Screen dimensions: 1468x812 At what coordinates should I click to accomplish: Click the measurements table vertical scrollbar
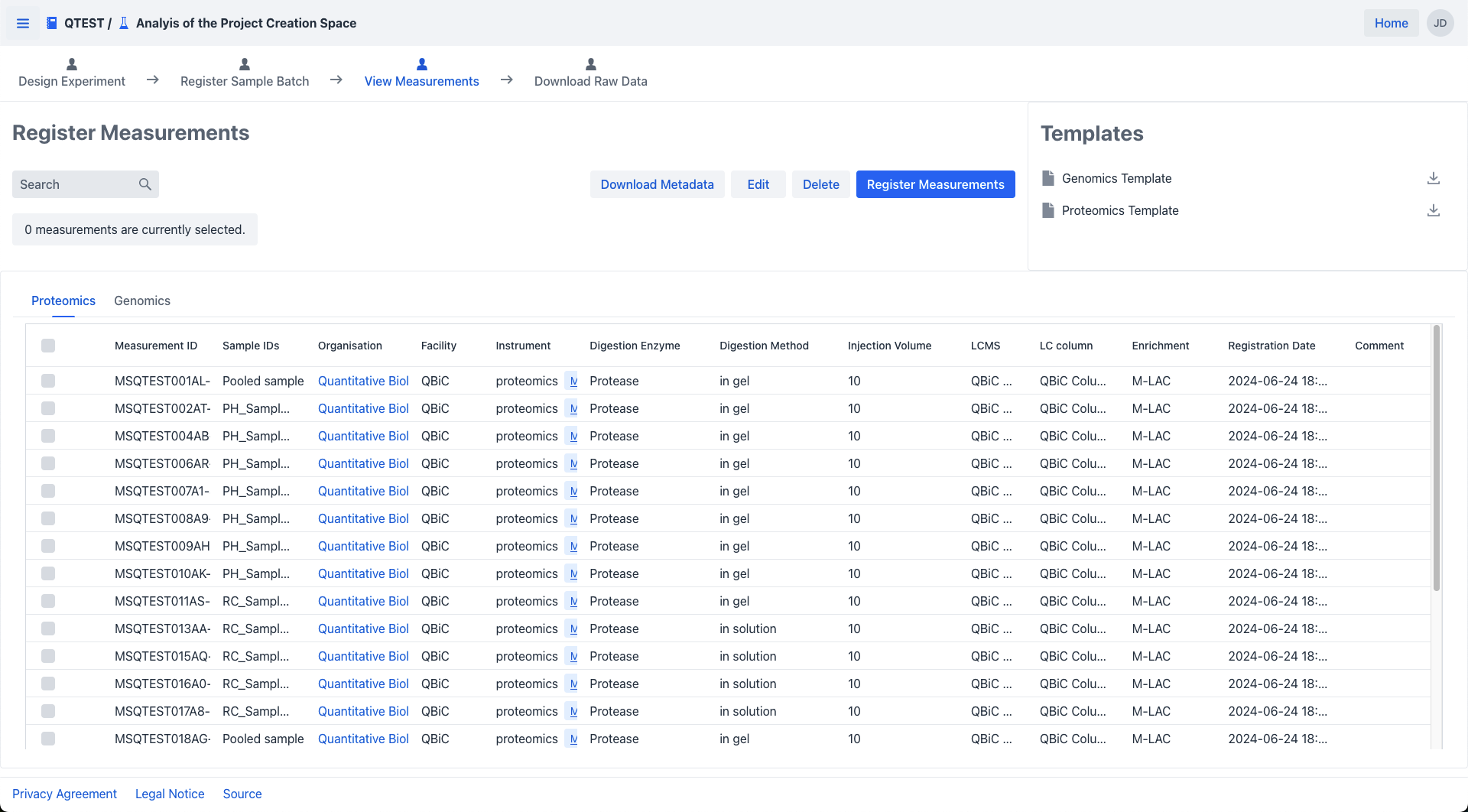[1436, 459]
